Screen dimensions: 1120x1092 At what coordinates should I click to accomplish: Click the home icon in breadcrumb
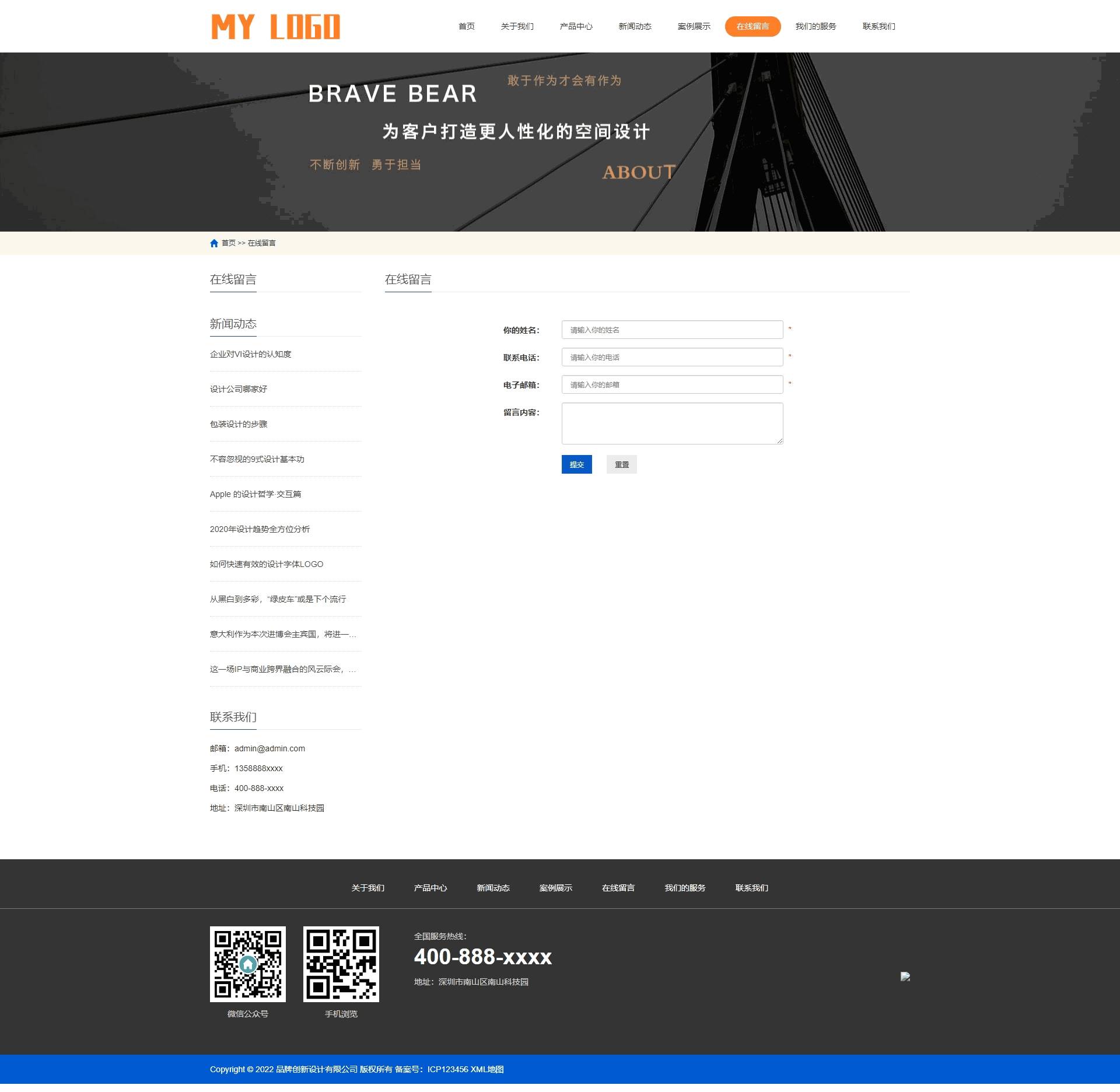point(214,243)
